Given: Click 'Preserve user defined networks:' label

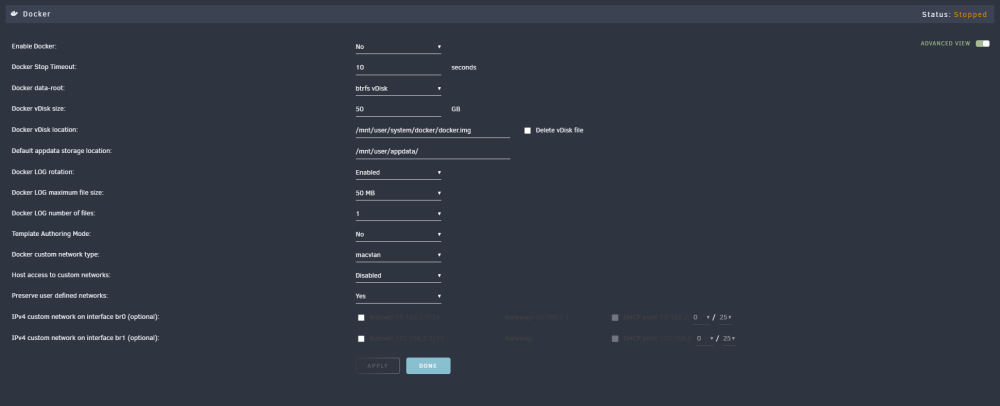Looking at the screenshot, I should pyautogui.click(x=60, y=296).
